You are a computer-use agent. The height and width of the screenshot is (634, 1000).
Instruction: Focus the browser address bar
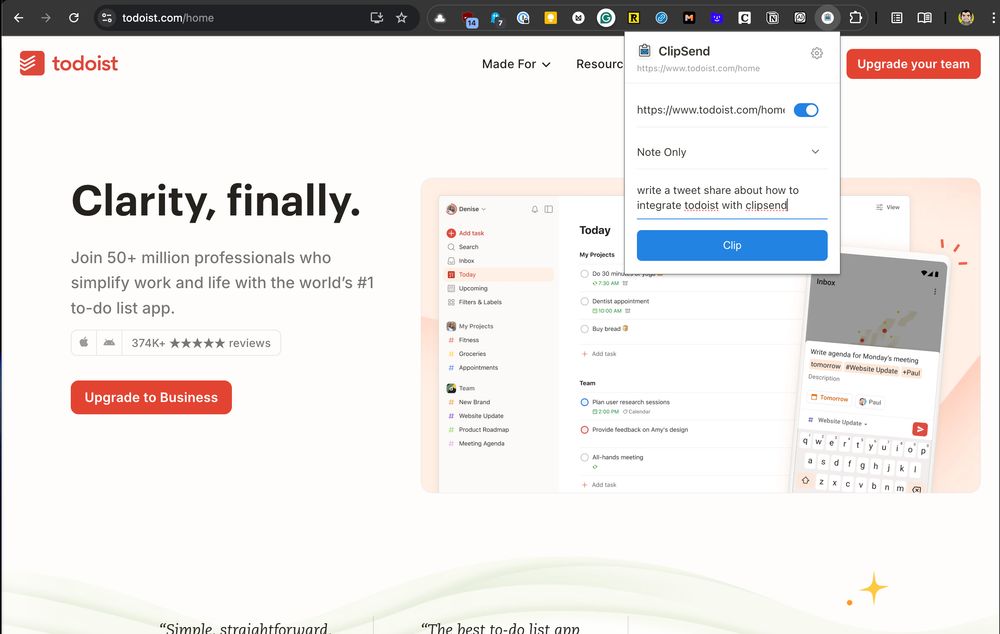coord(242,18)
